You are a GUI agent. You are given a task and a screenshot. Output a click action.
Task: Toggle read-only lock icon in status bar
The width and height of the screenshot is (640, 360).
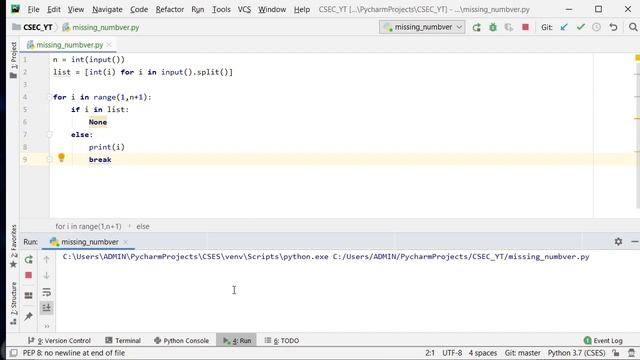[616, 353]
